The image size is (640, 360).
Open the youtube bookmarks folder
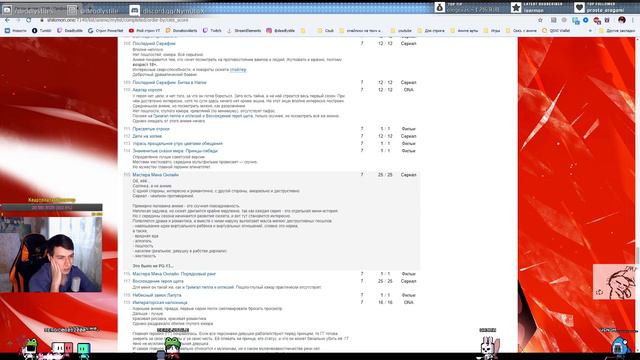[401, 31]
